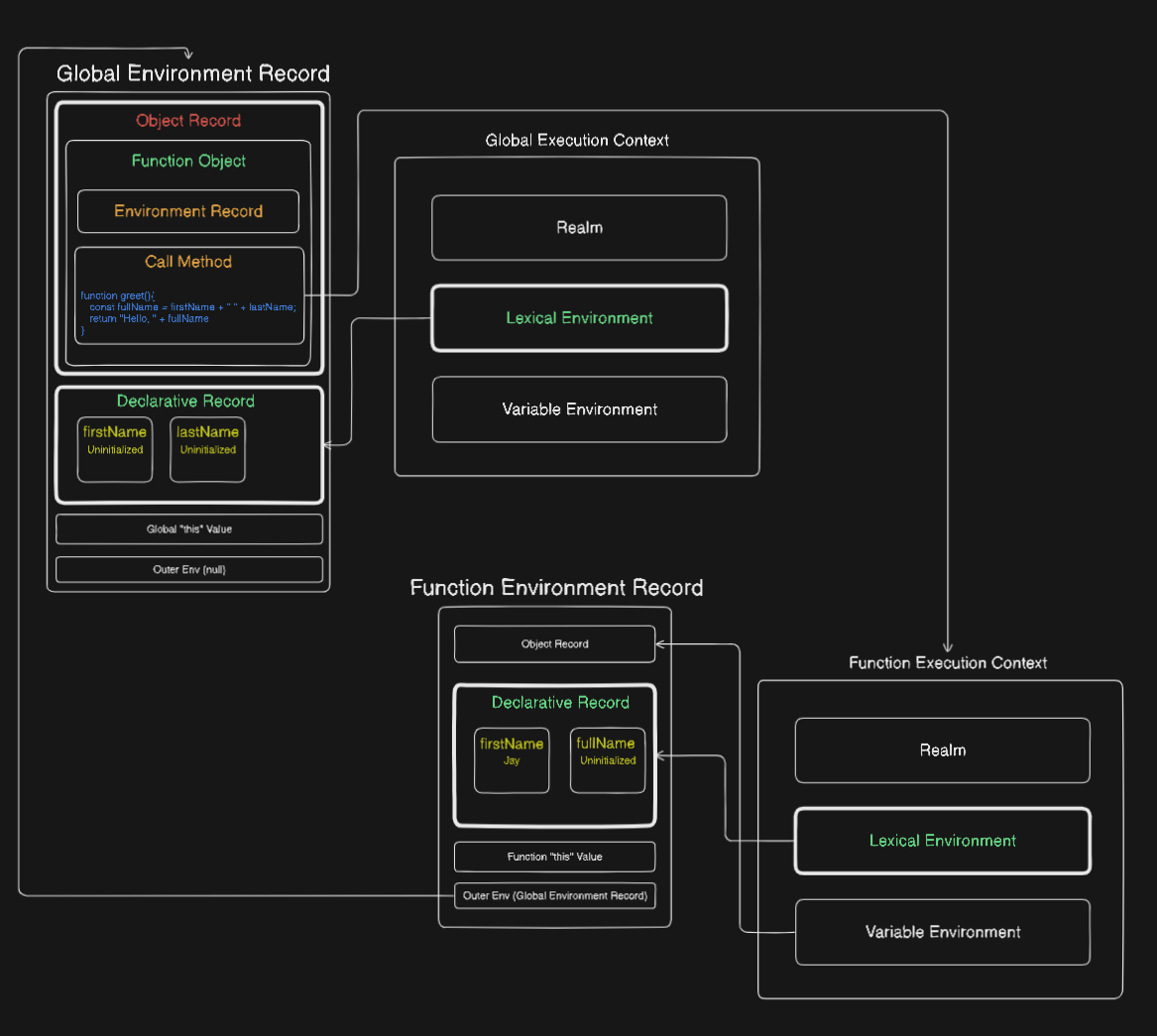Select the 'Global Execution Context' title

[x=577, y=140]
